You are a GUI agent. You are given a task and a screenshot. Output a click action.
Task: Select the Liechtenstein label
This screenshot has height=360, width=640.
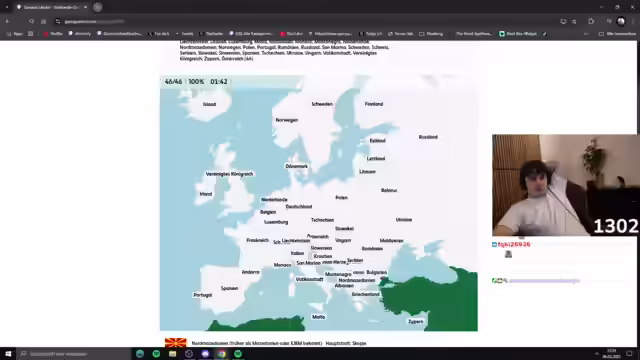pyautogui.click(x=296, y=241)
